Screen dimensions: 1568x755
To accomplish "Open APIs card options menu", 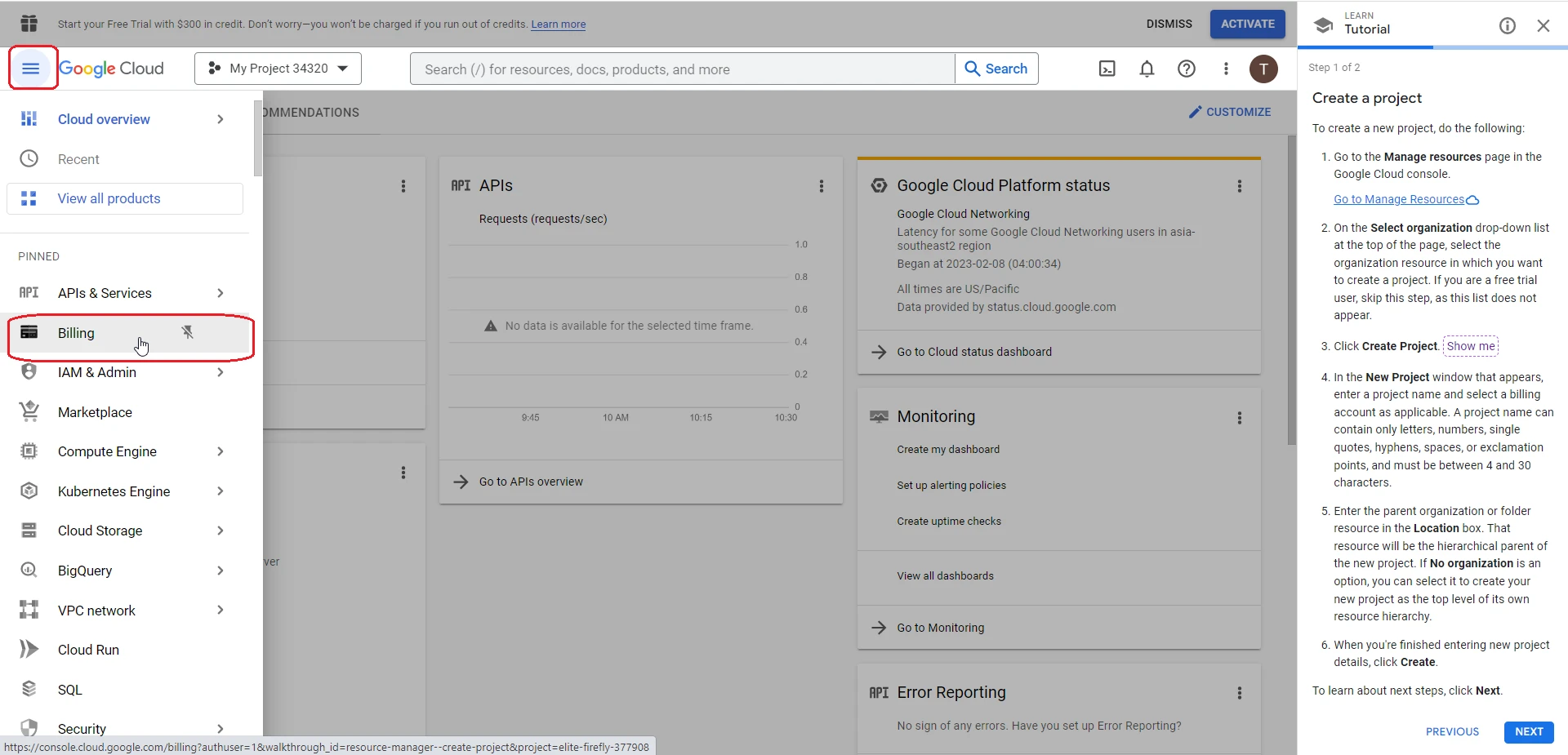I will [822, 186].
